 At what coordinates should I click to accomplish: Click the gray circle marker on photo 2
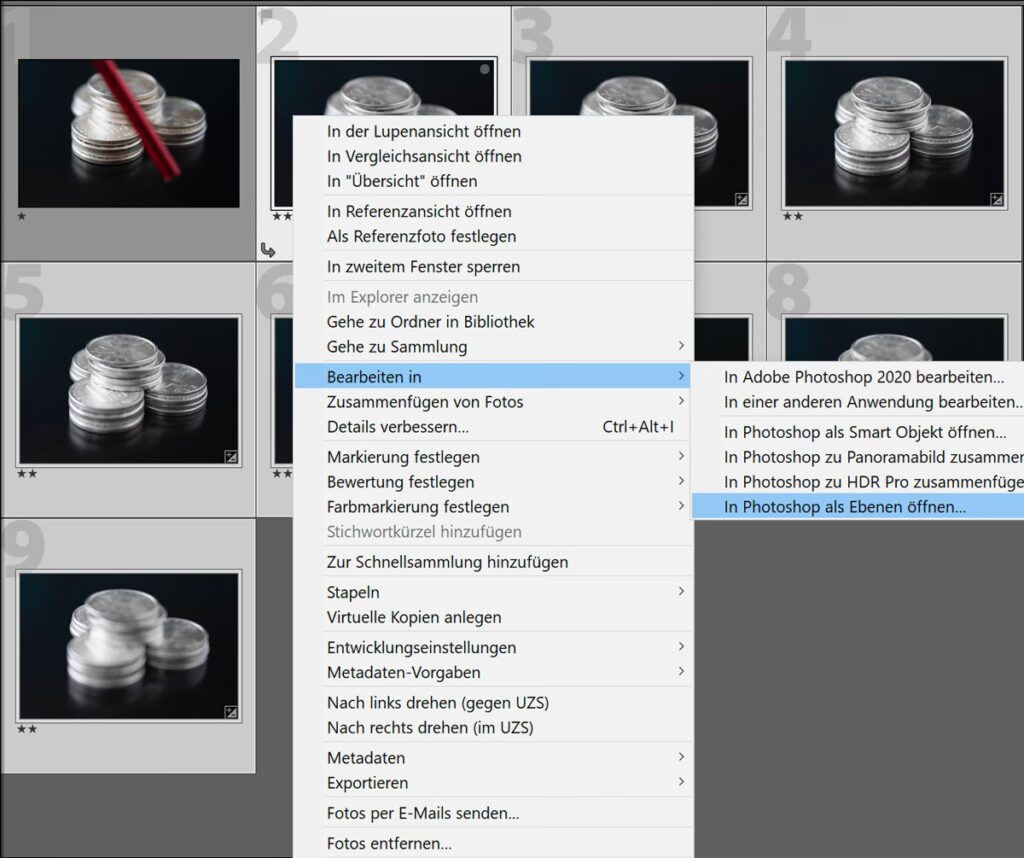(485, 69)
